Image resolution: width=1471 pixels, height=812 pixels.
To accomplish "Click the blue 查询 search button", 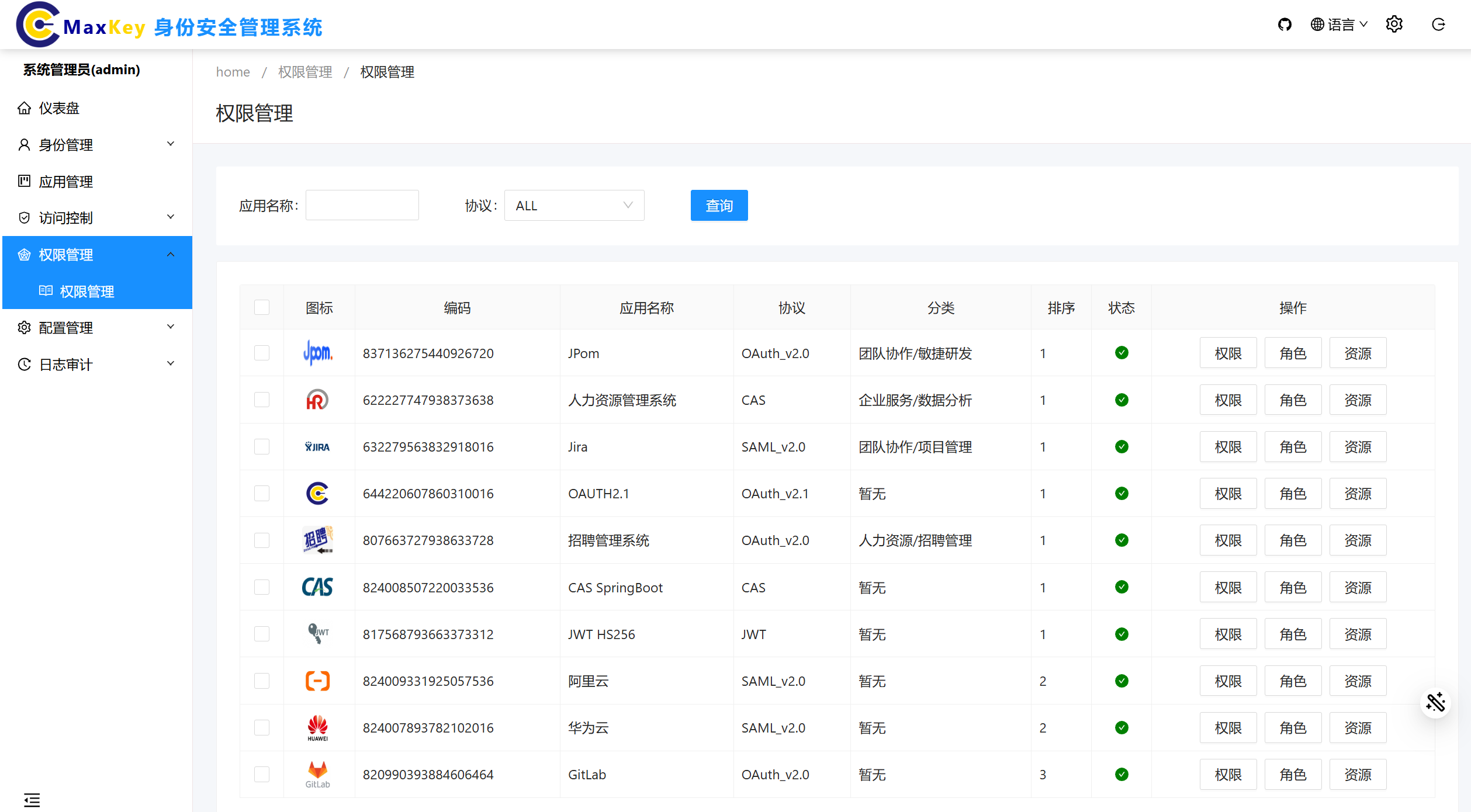I will (x=719, y=206).
